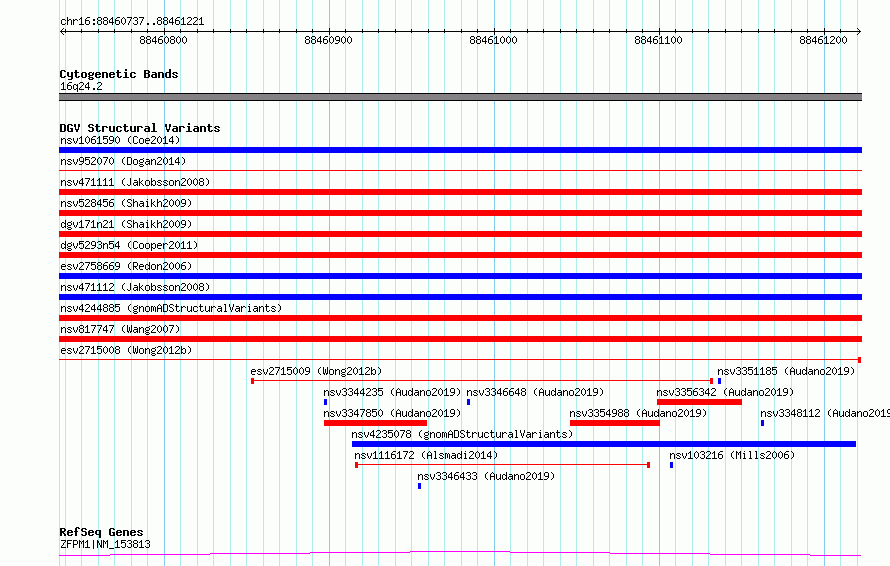Click the nsv3347850 red variant bar

pos(375,423)
